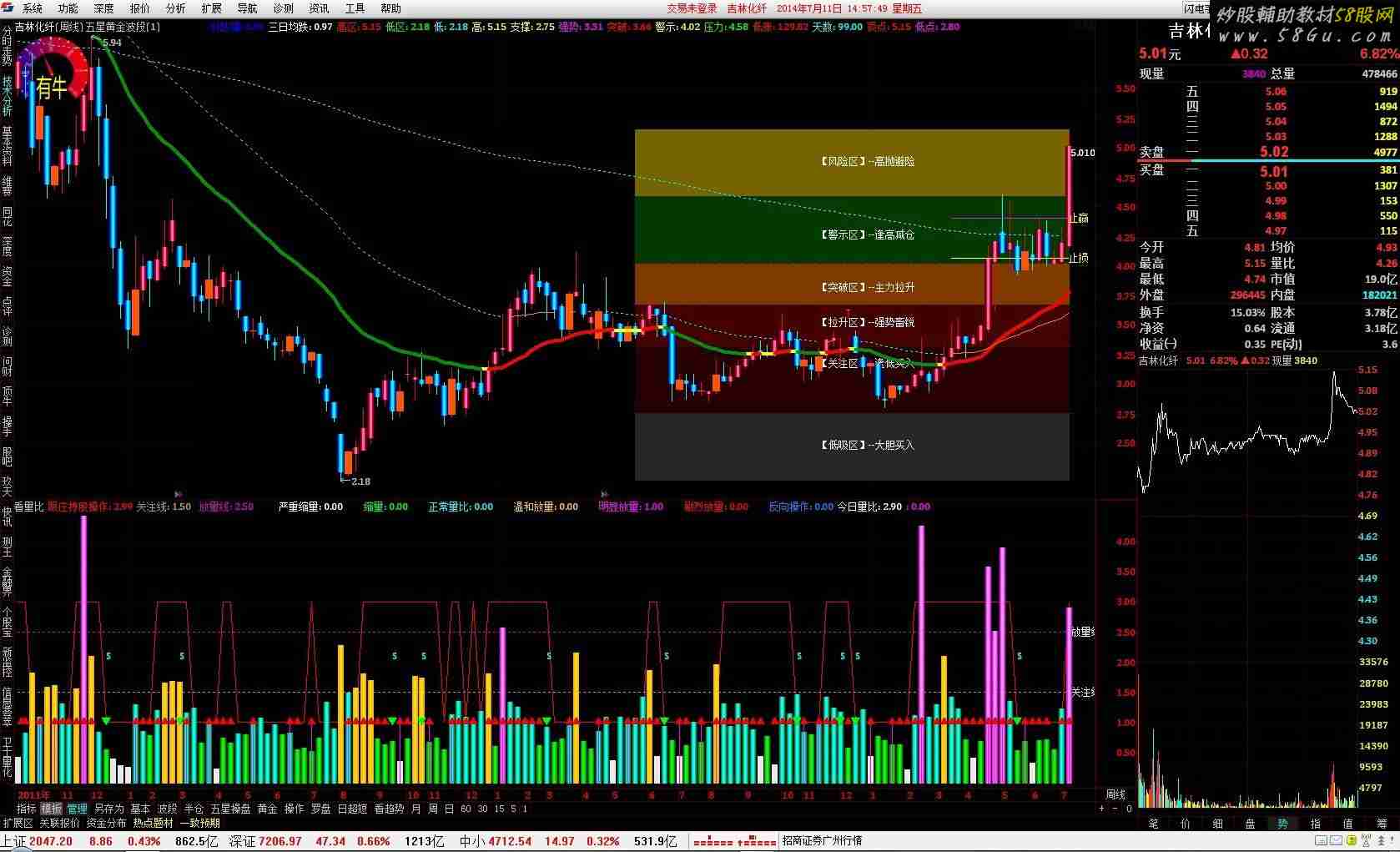Select the 股吧 sidebar tab
Viewport: 1400px width, 852px height.
point(7,456)
